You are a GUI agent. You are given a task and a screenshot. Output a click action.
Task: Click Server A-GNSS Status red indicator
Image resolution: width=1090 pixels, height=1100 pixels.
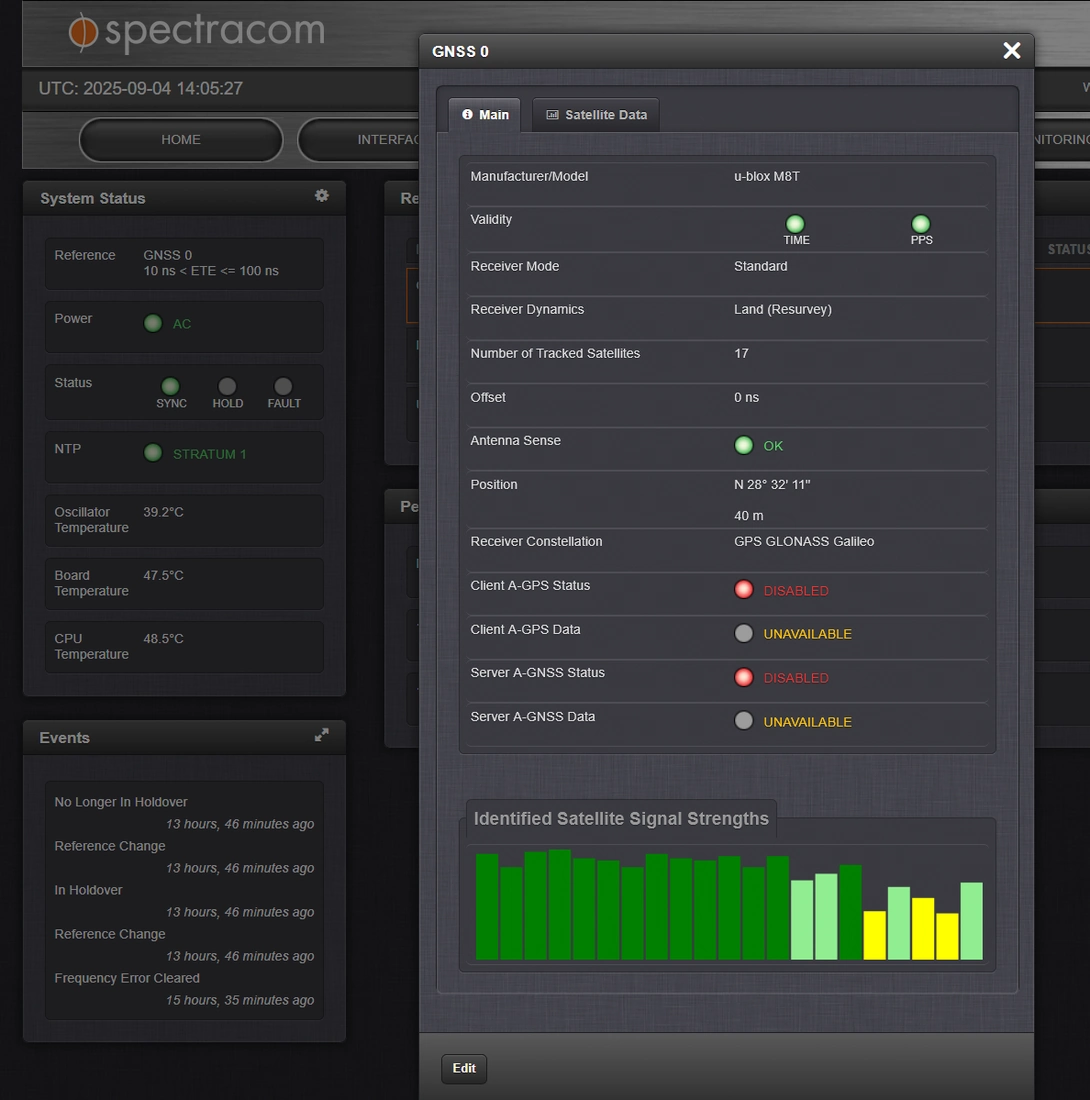(x=744, y=678)
